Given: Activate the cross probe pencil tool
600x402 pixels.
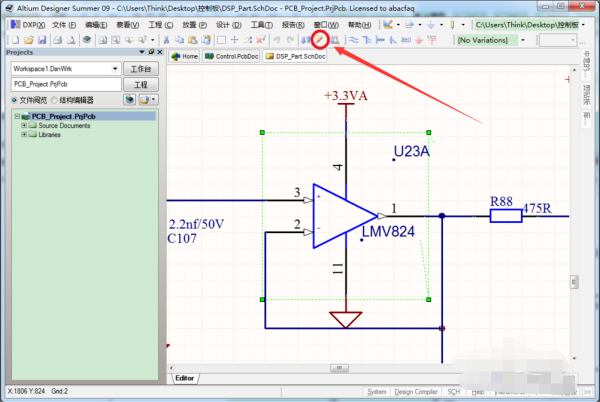Looking at the screenshot, I should 320,39.
